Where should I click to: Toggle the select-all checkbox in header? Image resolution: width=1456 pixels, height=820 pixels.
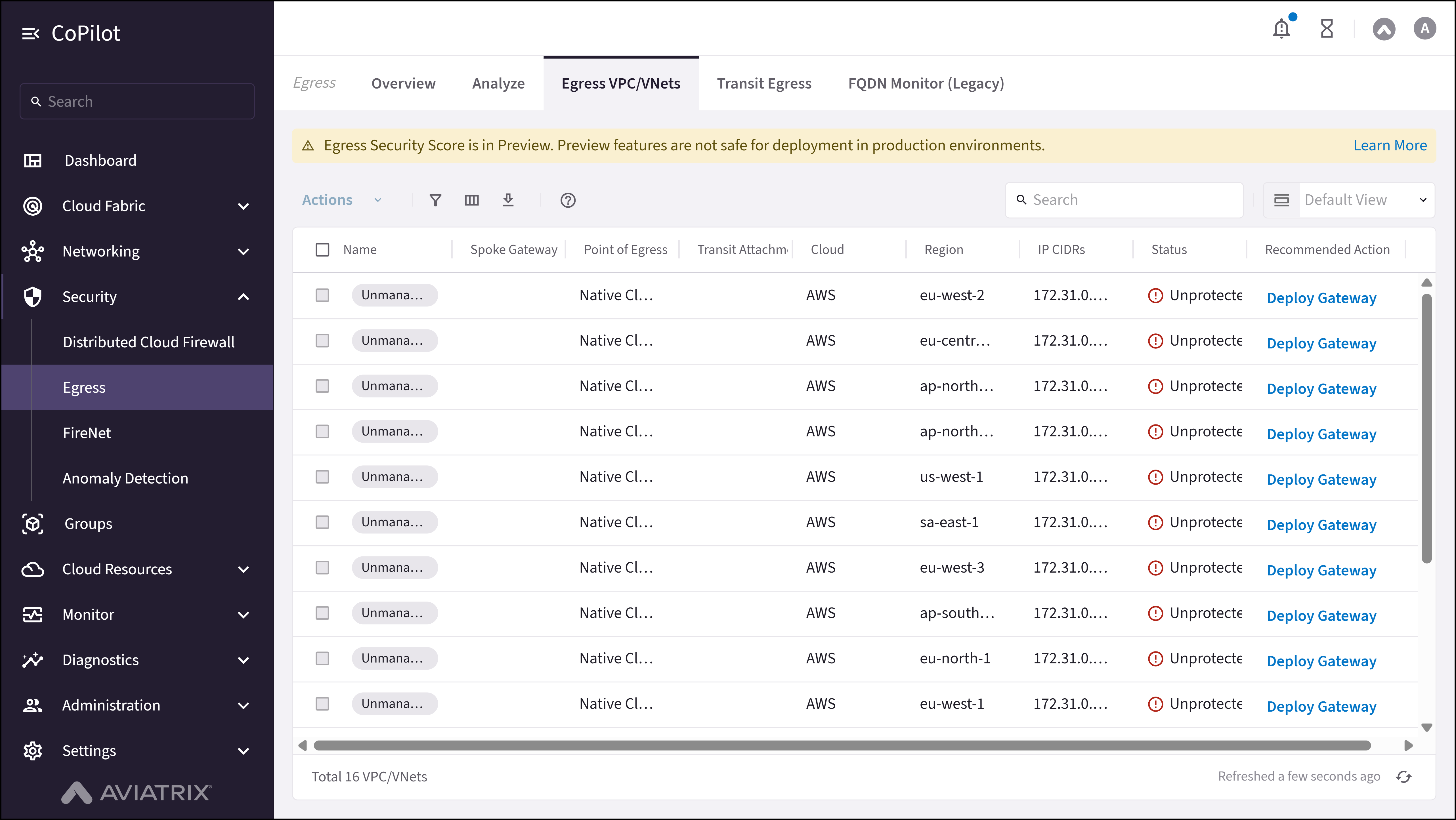[322, 250]
